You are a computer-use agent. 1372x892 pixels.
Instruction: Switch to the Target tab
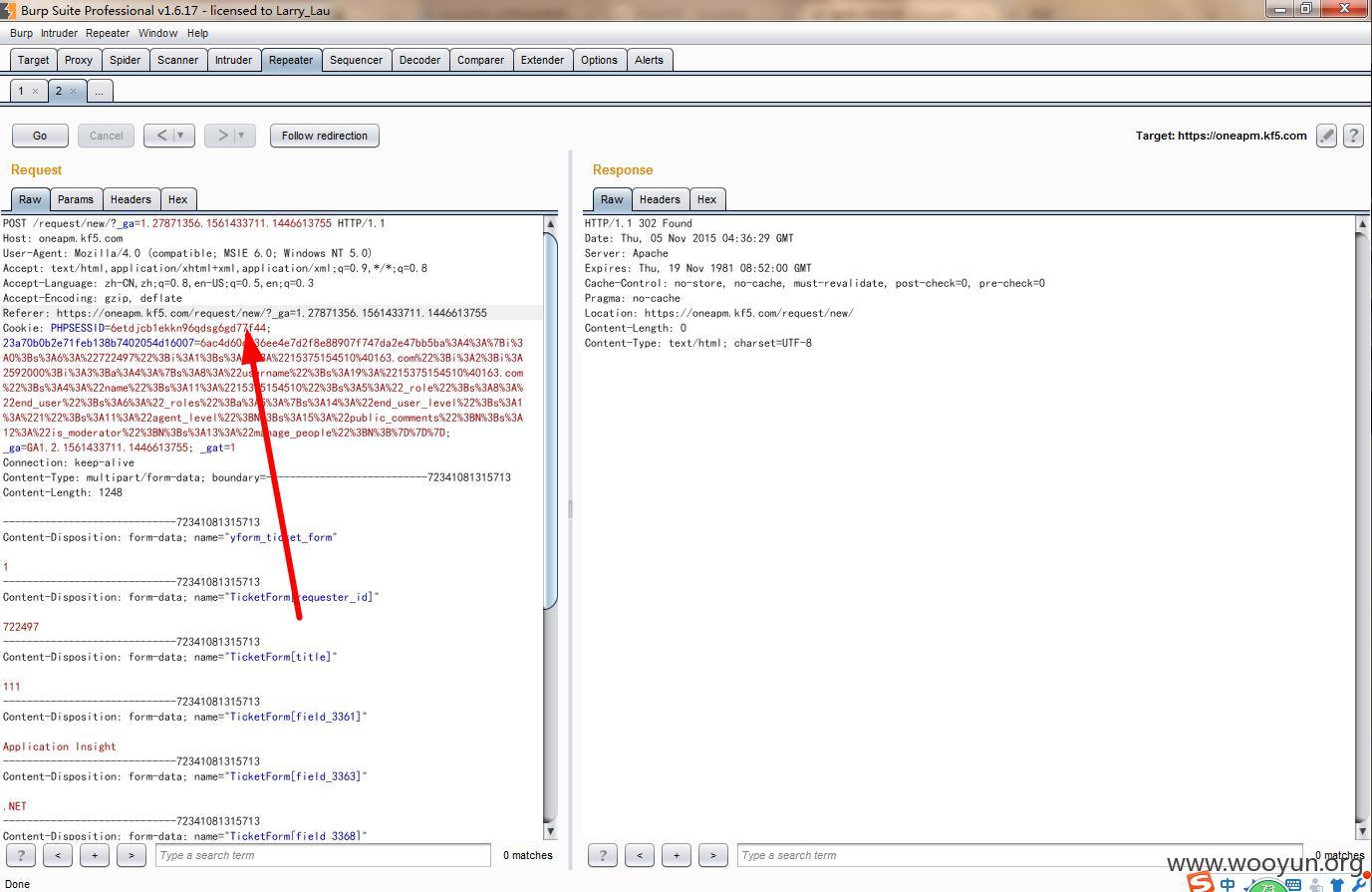(33, 60)
